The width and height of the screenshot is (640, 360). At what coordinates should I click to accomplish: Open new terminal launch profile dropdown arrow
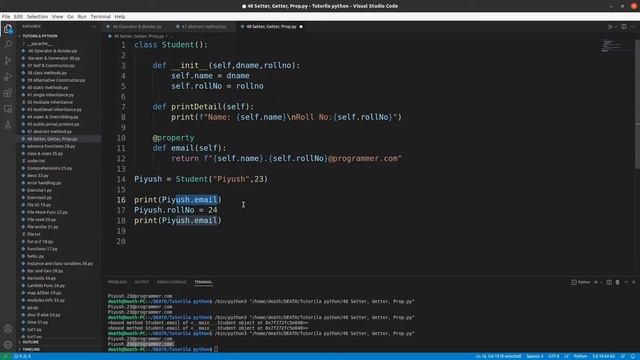601,282
